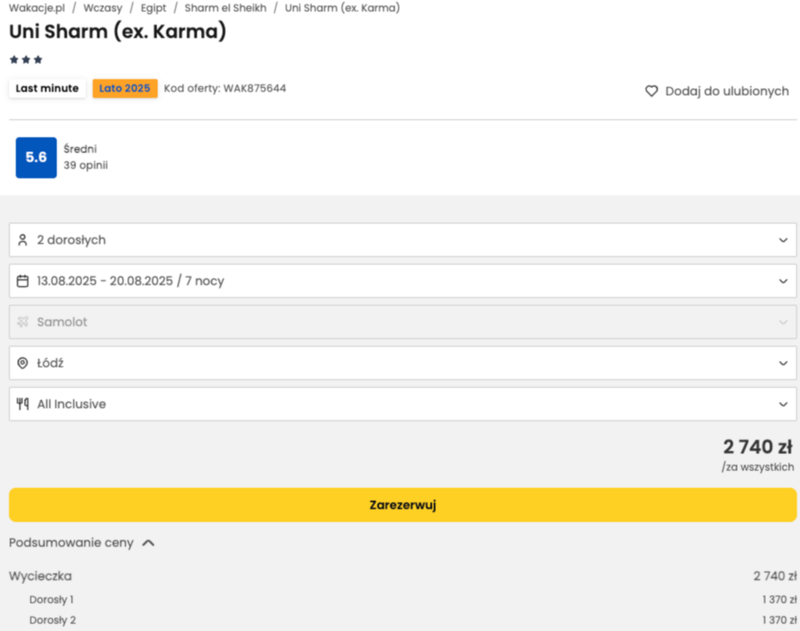Screen dimensions: 800x631
Task: Click the airplane icon beside Samolot
Action: coord(22,322)
